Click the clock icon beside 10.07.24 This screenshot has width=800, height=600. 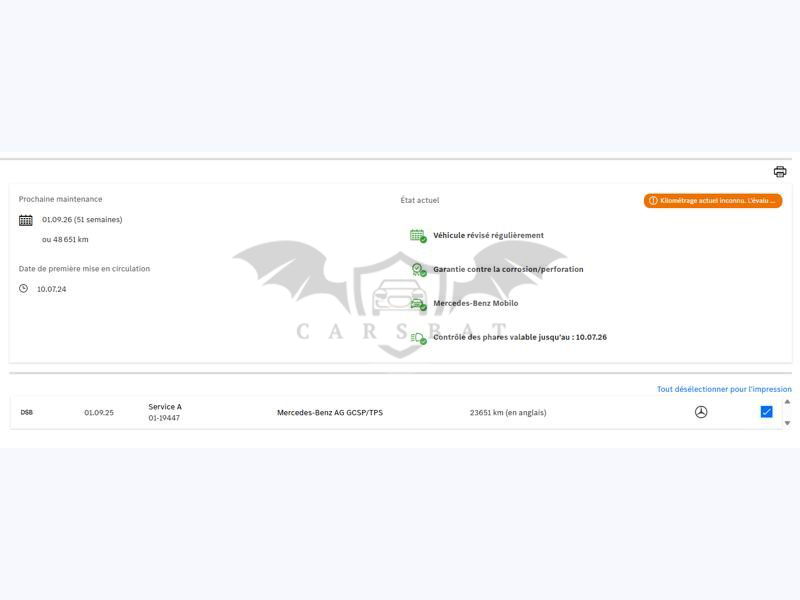pyautogui.click(x=24, y=289)
